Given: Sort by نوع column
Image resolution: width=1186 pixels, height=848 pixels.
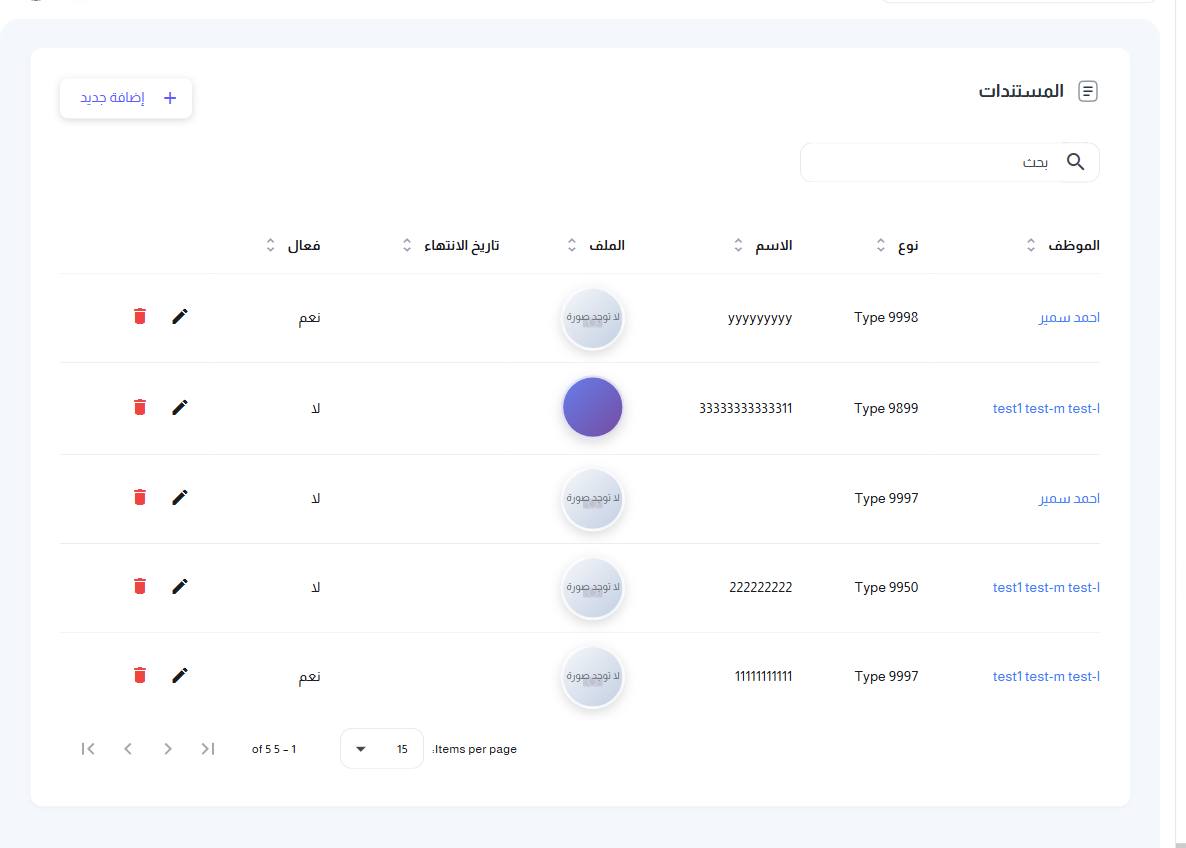Looking at the screenshot, I should pos(880,245).
